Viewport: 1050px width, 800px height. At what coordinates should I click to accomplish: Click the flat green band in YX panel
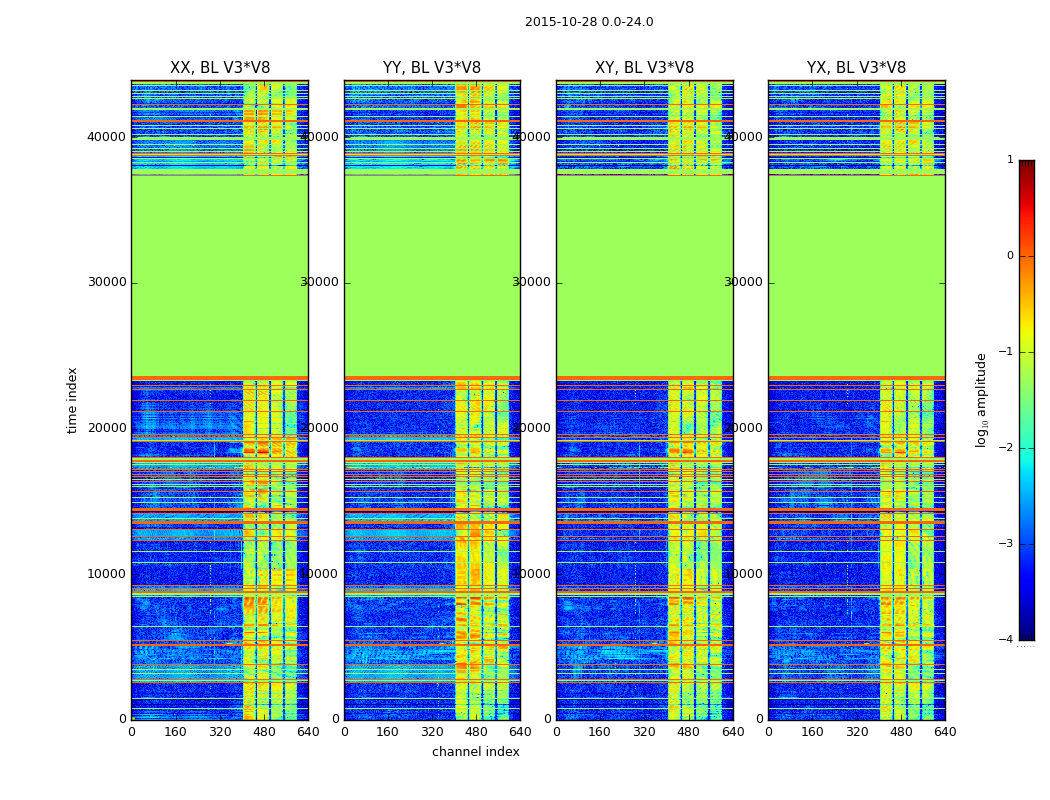(856, 276)
